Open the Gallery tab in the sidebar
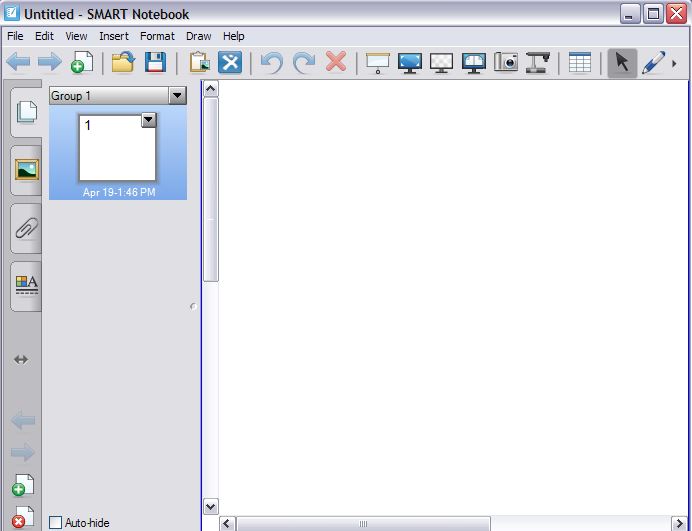 [26, 169]
